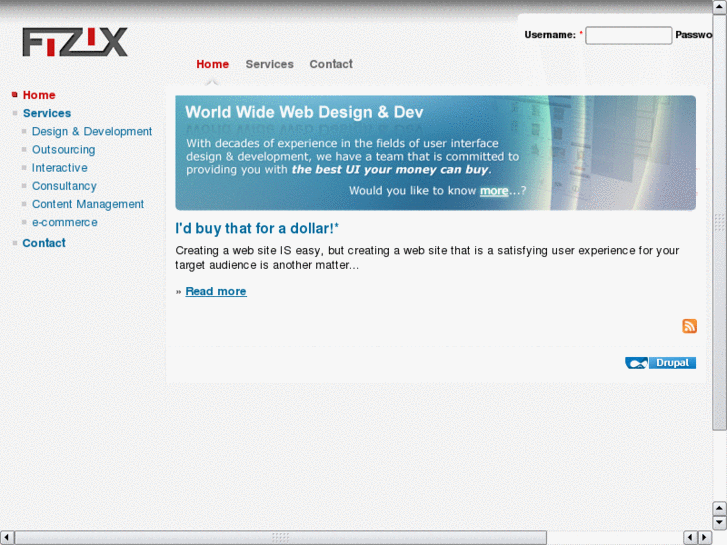Click the vertical scrollbar thumb
Image resolution: width=727 pixels, height=545 pixels.
[720, 222]
